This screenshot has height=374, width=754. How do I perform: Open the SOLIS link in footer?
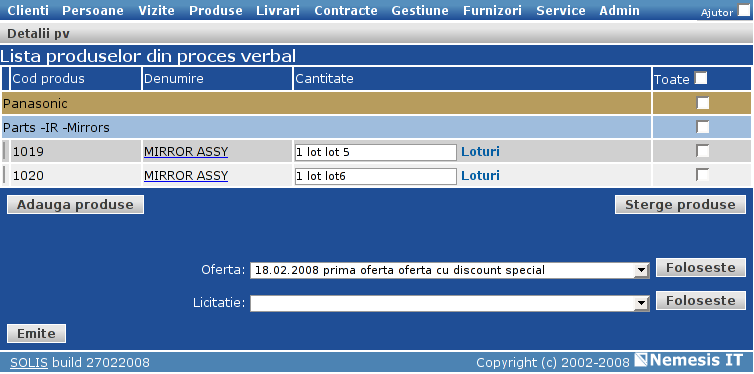pyautogui.click(x=29, y=362)
